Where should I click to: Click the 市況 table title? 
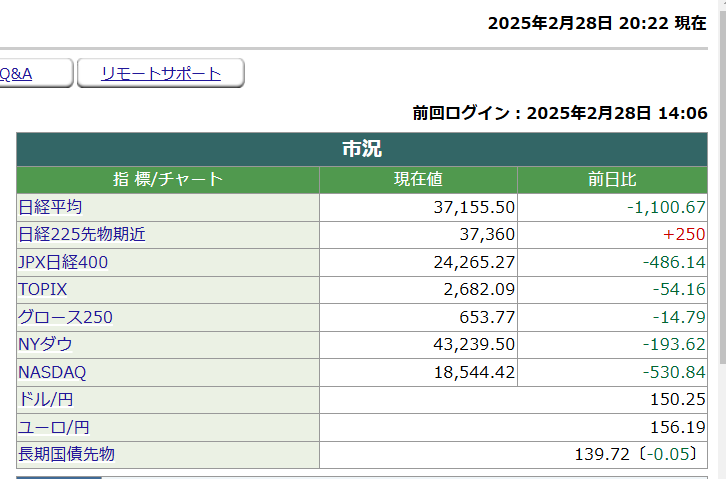click(362, 150)
